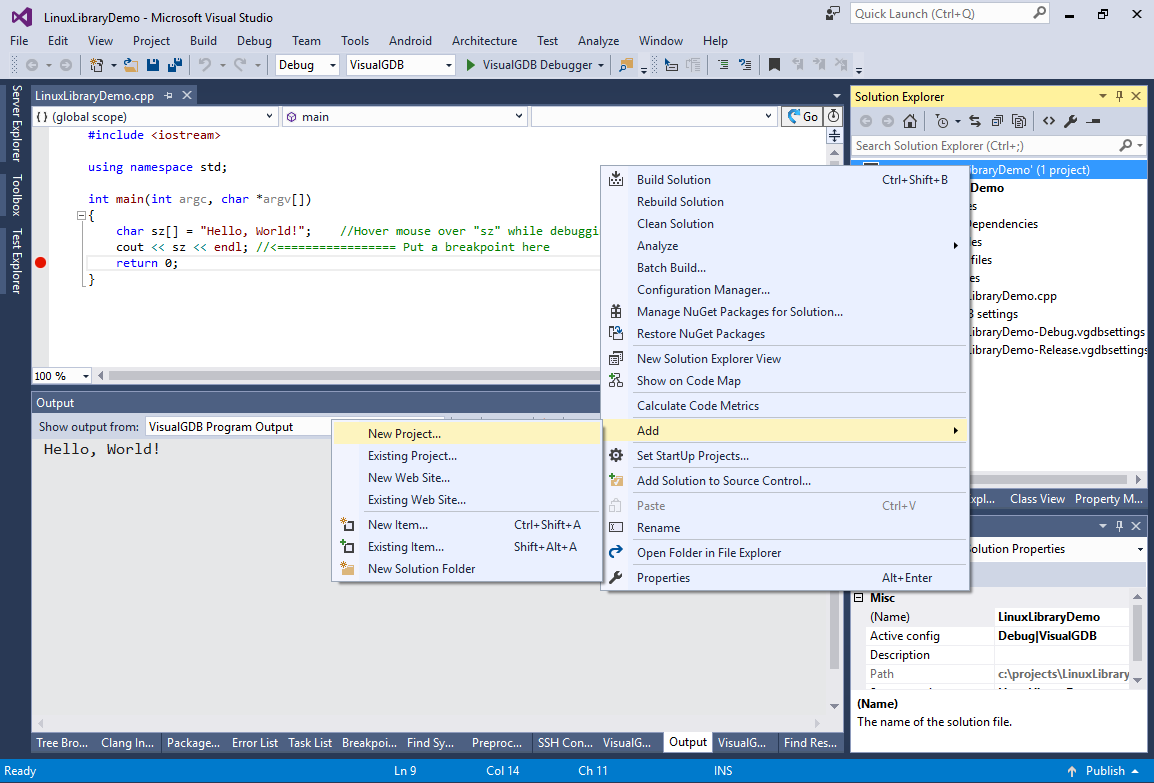Image resolution: width=1154 pixels, height=783 pixels.
Task: Toggle the red breakpoint on return line
Action: 40,263
